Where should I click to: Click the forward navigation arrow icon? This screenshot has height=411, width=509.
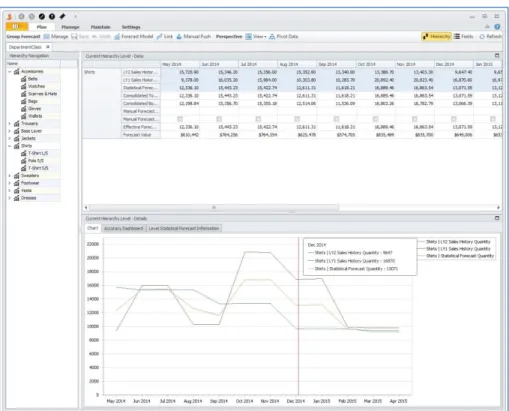tap(32, 16)
